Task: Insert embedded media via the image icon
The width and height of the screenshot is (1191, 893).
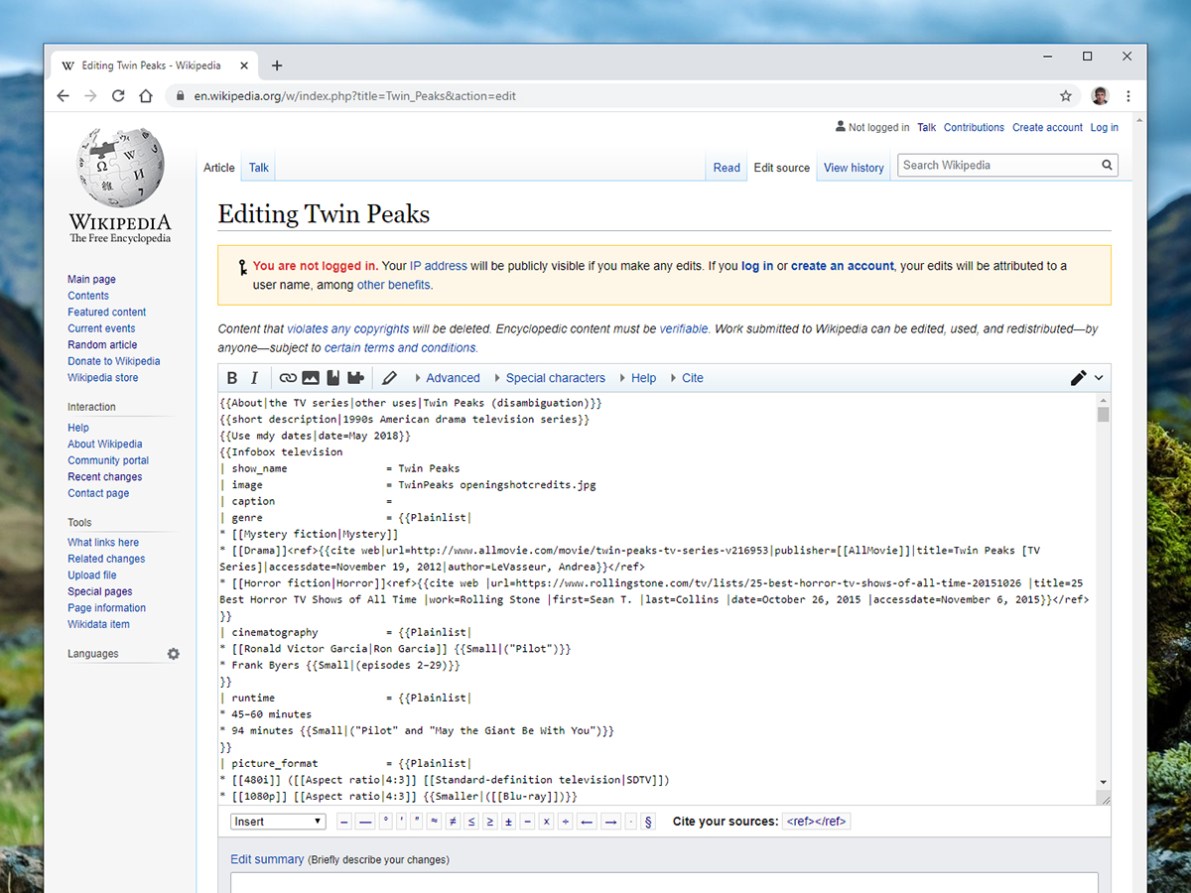Action: [x=311, y=378]
